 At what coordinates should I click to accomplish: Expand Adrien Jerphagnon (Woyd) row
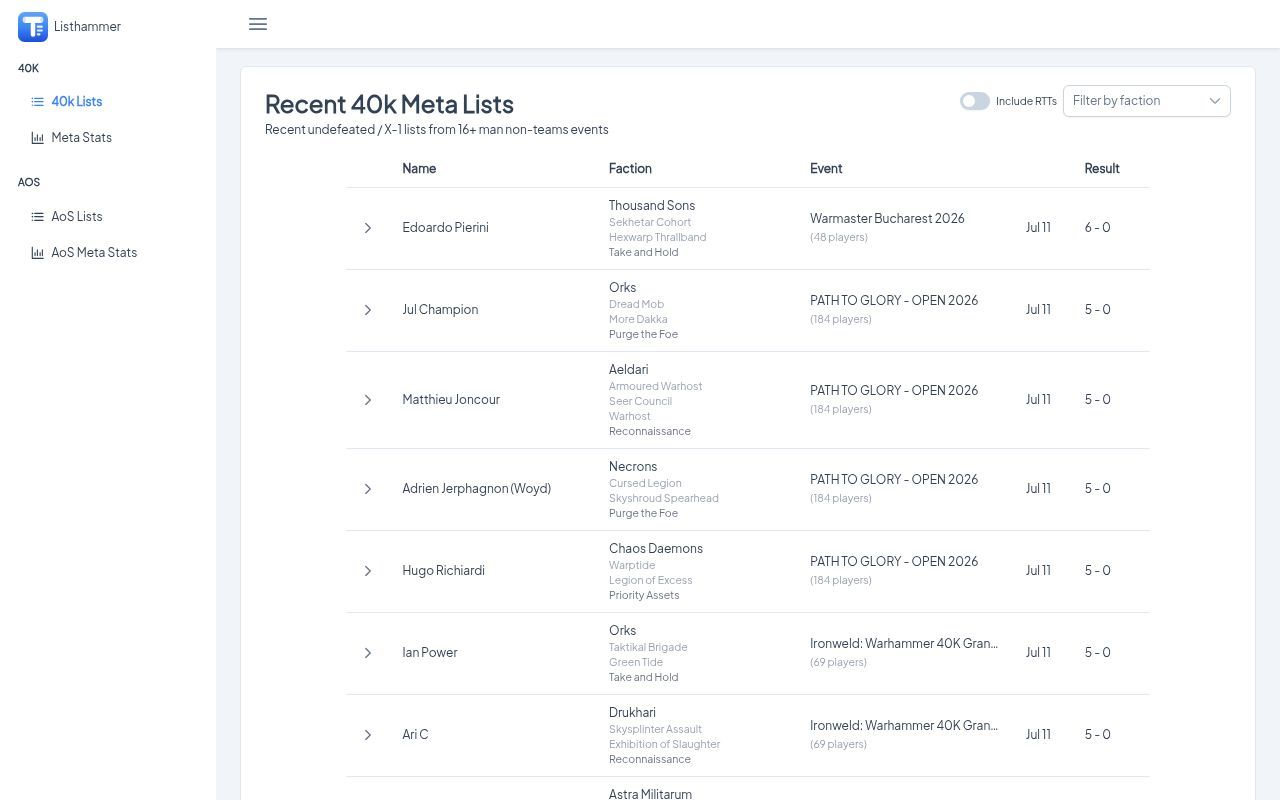pyautogui.click(x=368, y=489)
